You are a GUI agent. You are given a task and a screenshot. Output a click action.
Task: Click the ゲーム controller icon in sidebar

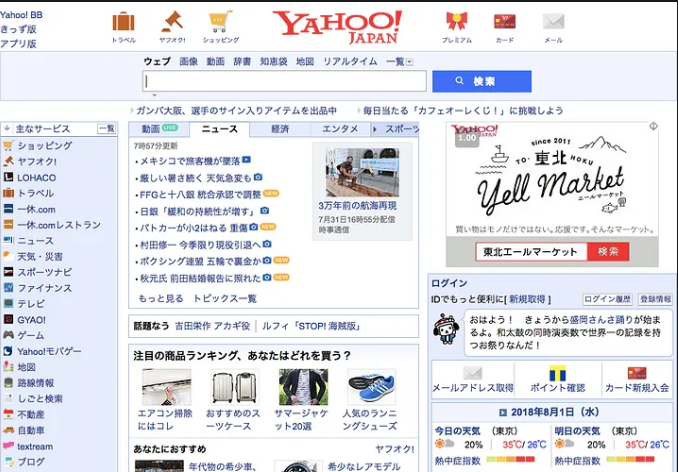(8, 335)
